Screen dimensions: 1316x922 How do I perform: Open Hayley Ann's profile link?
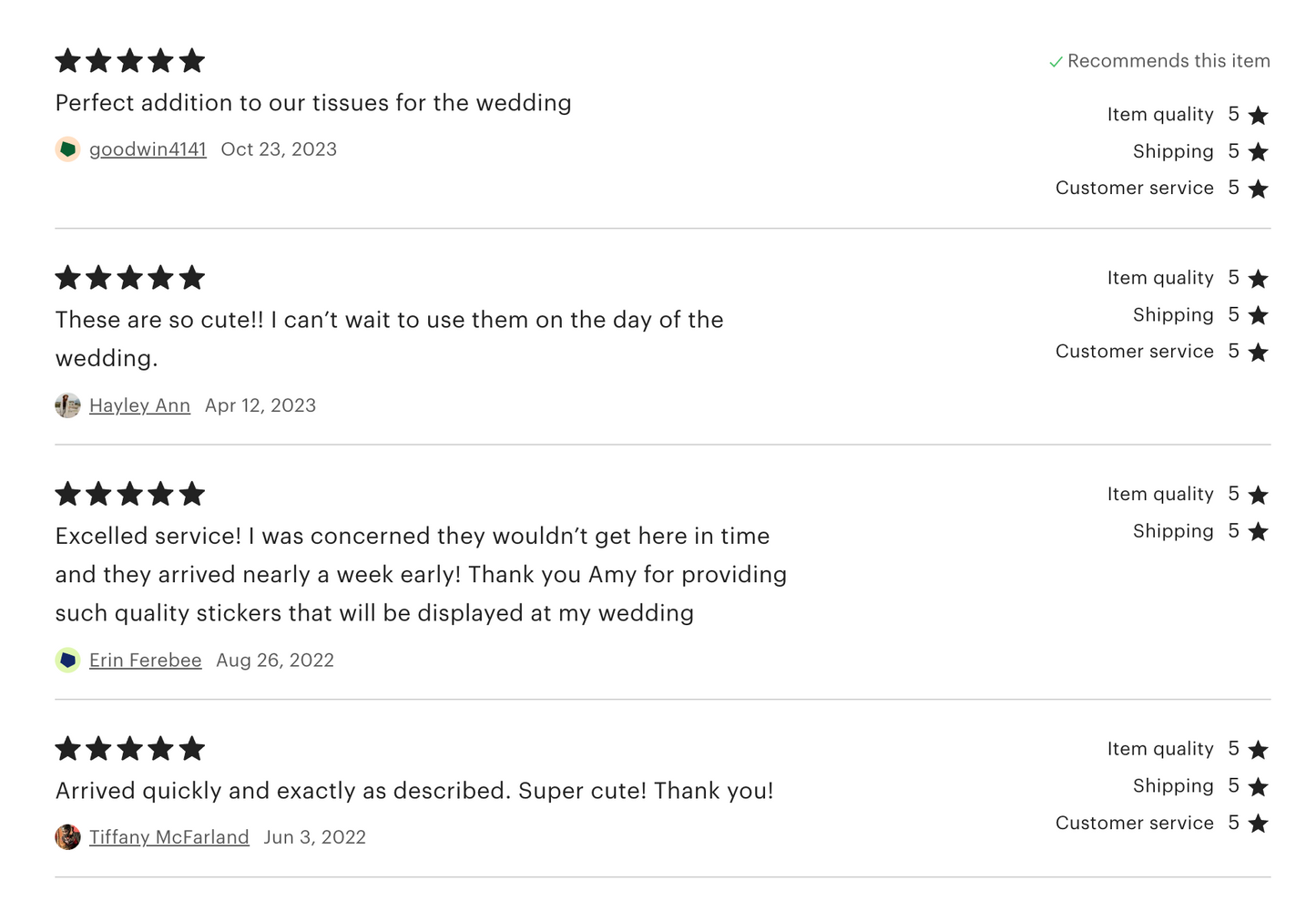click(x=139, y=405)
